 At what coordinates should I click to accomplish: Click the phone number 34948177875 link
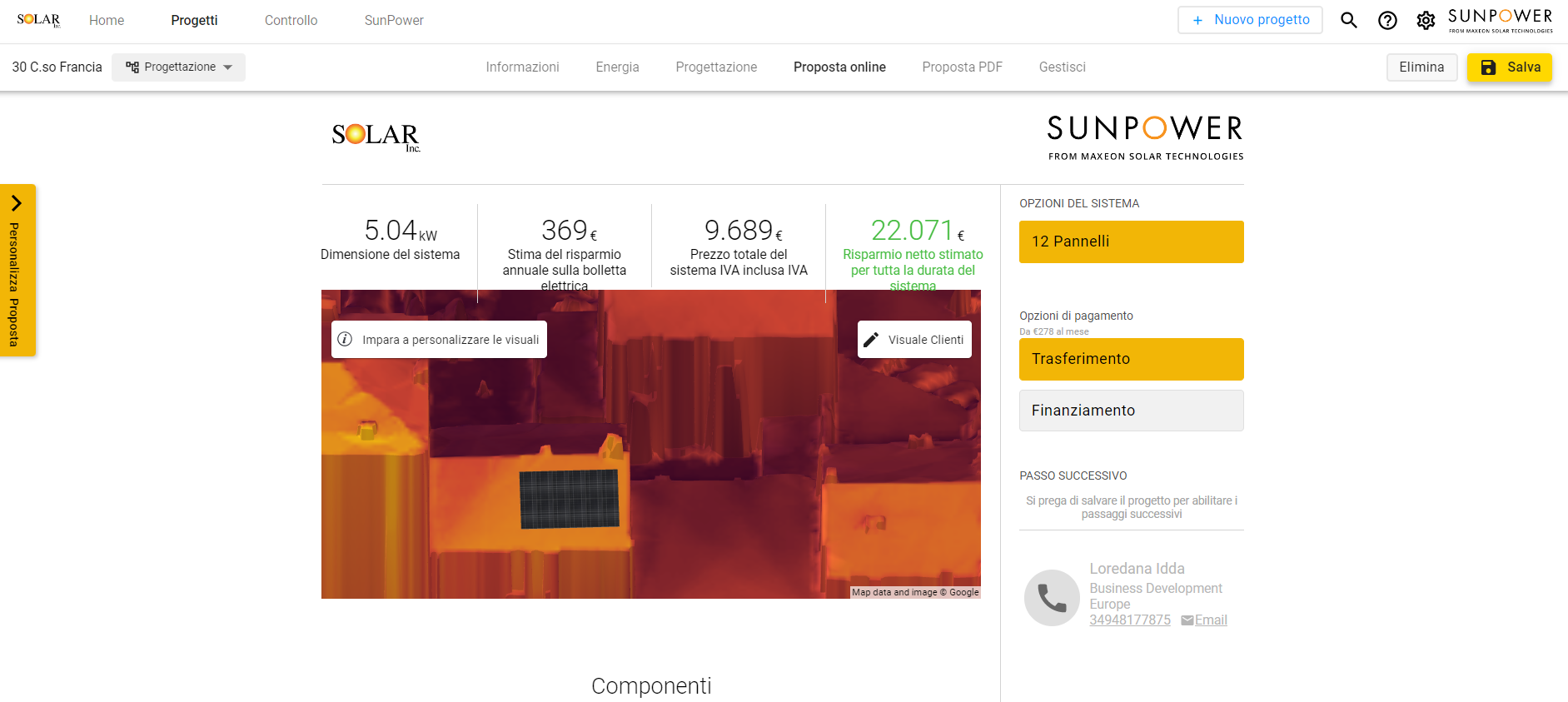[1129, 620]
